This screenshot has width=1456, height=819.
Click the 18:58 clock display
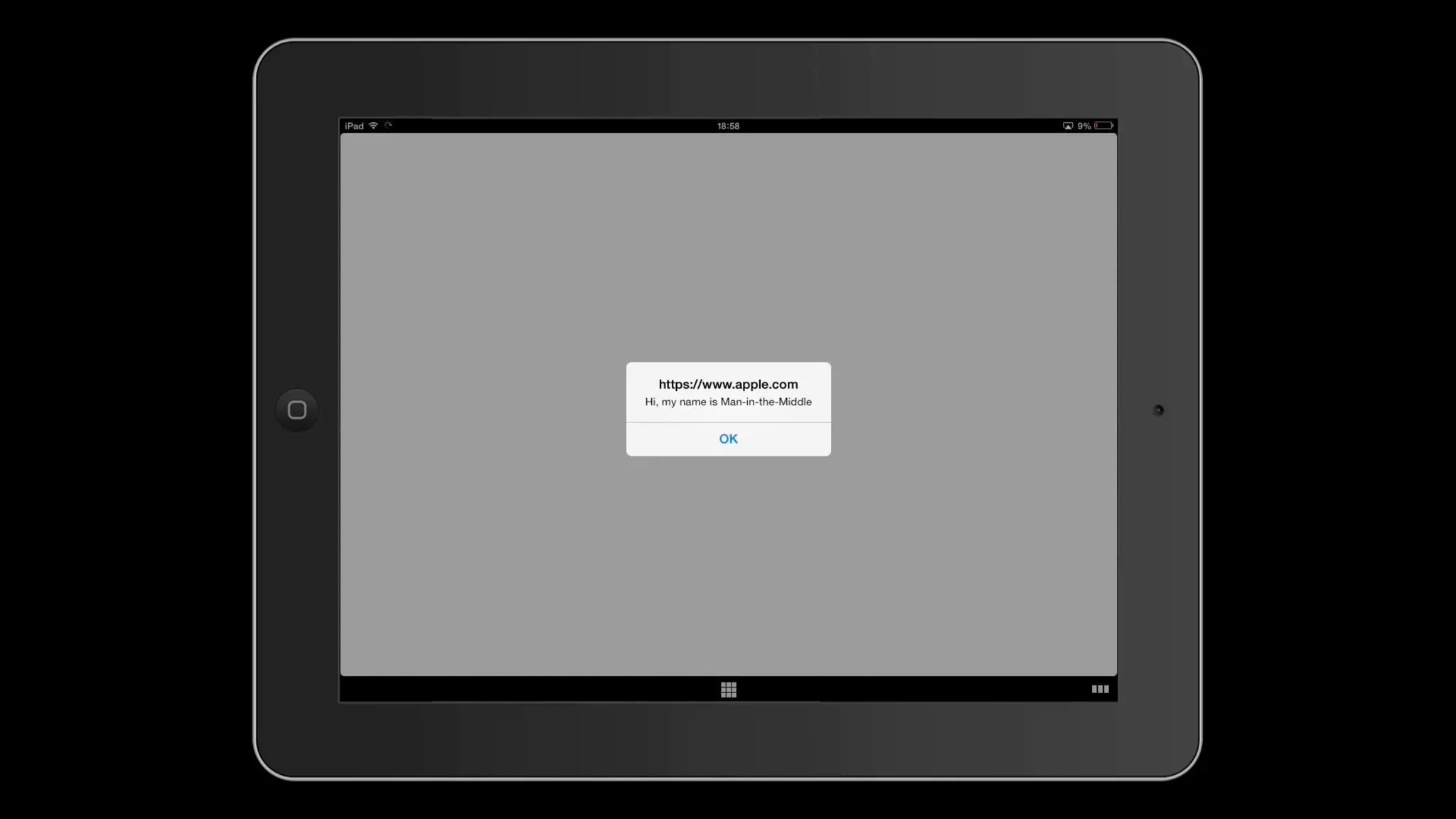click(x=728, y=126)
